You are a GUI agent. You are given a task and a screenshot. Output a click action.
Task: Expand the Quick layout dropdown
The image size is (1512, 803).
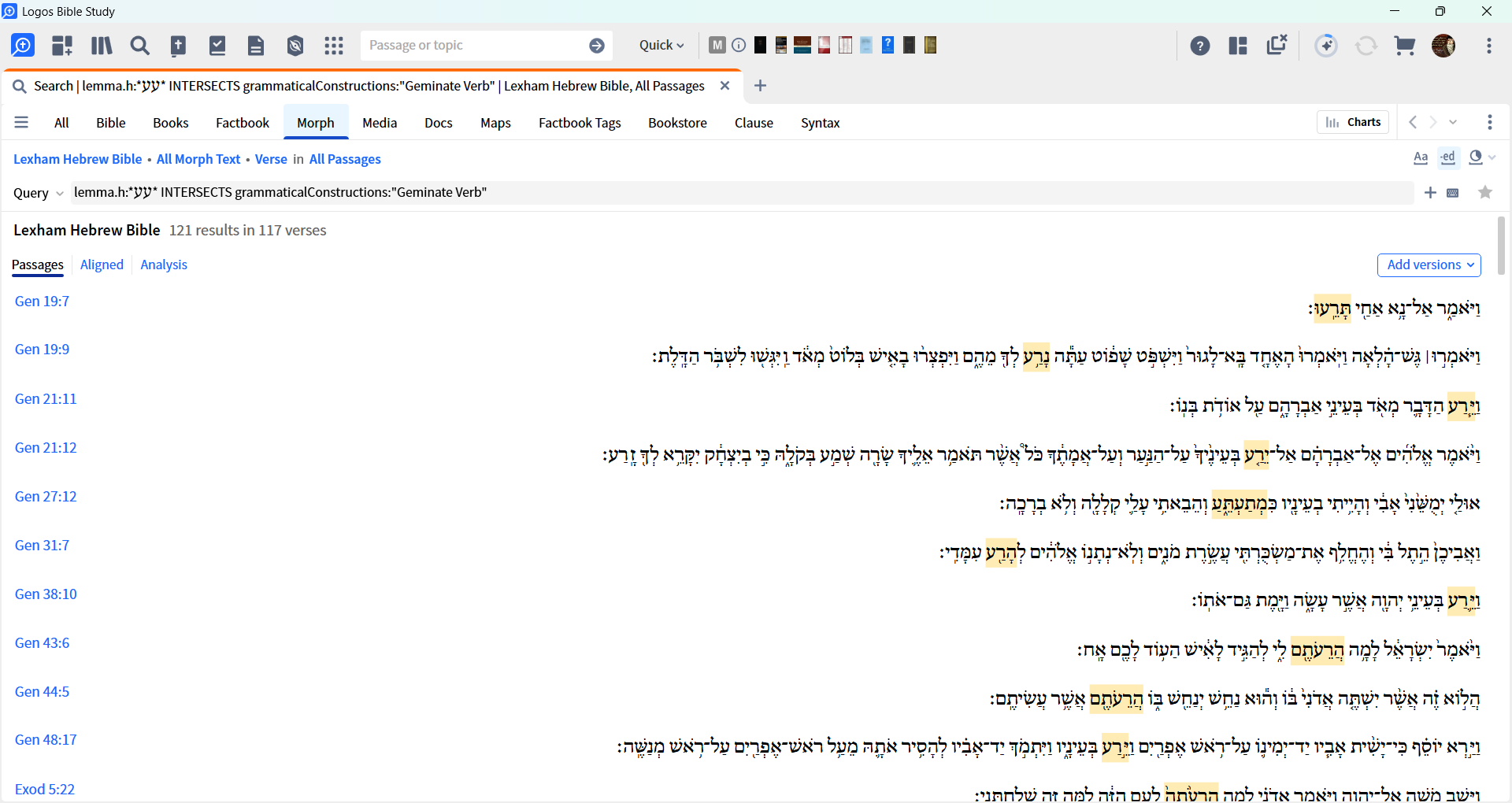click(661, 46)
